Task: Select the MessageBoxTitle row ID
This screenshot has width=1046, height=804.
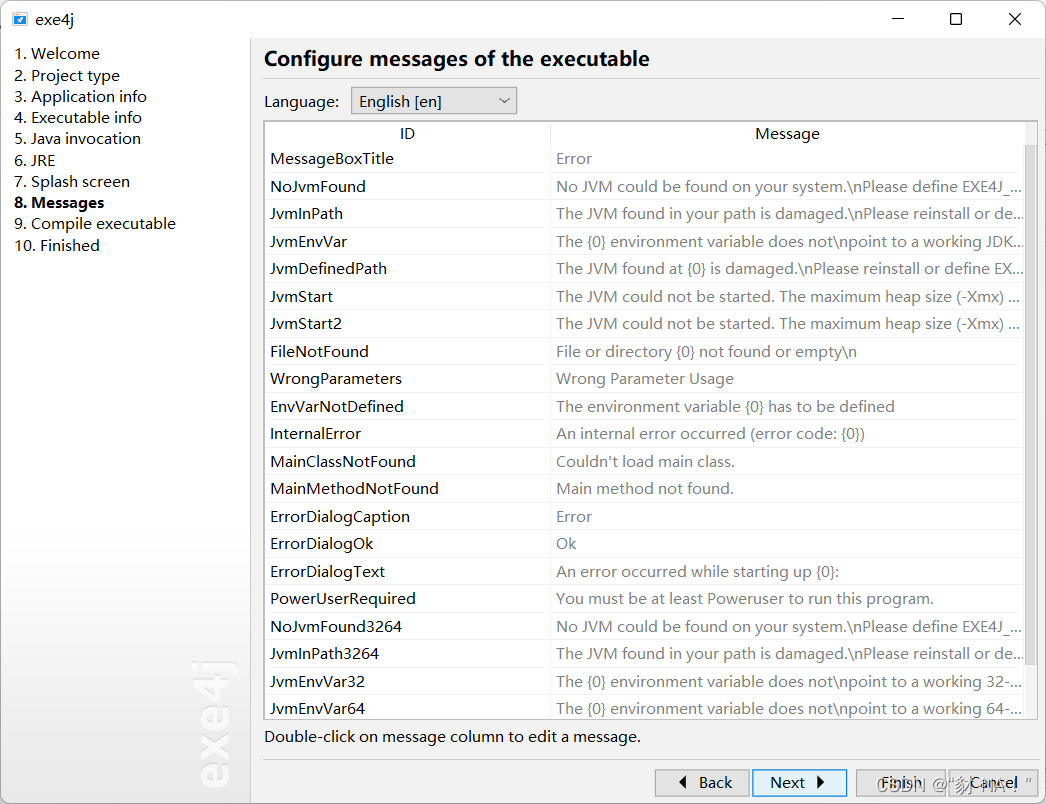Action: point(332,159)
